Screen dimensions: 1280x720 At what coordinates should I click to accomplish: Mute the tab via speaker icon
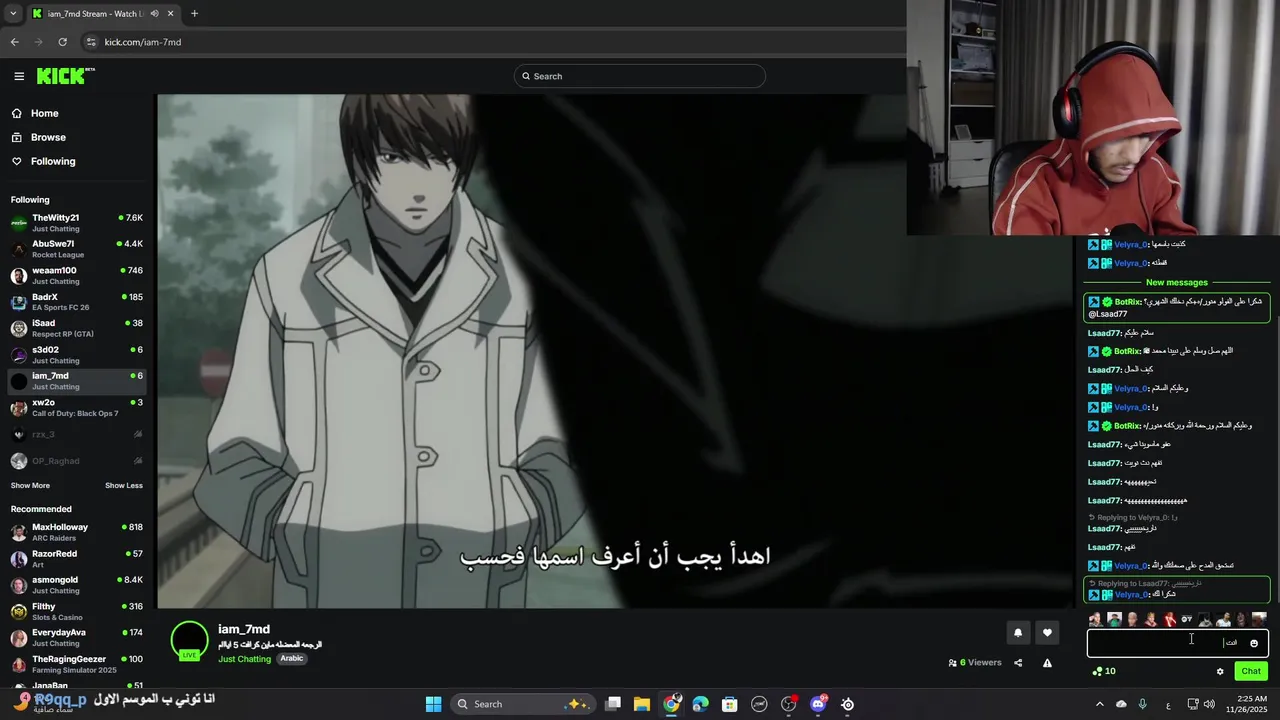(154, 14)
